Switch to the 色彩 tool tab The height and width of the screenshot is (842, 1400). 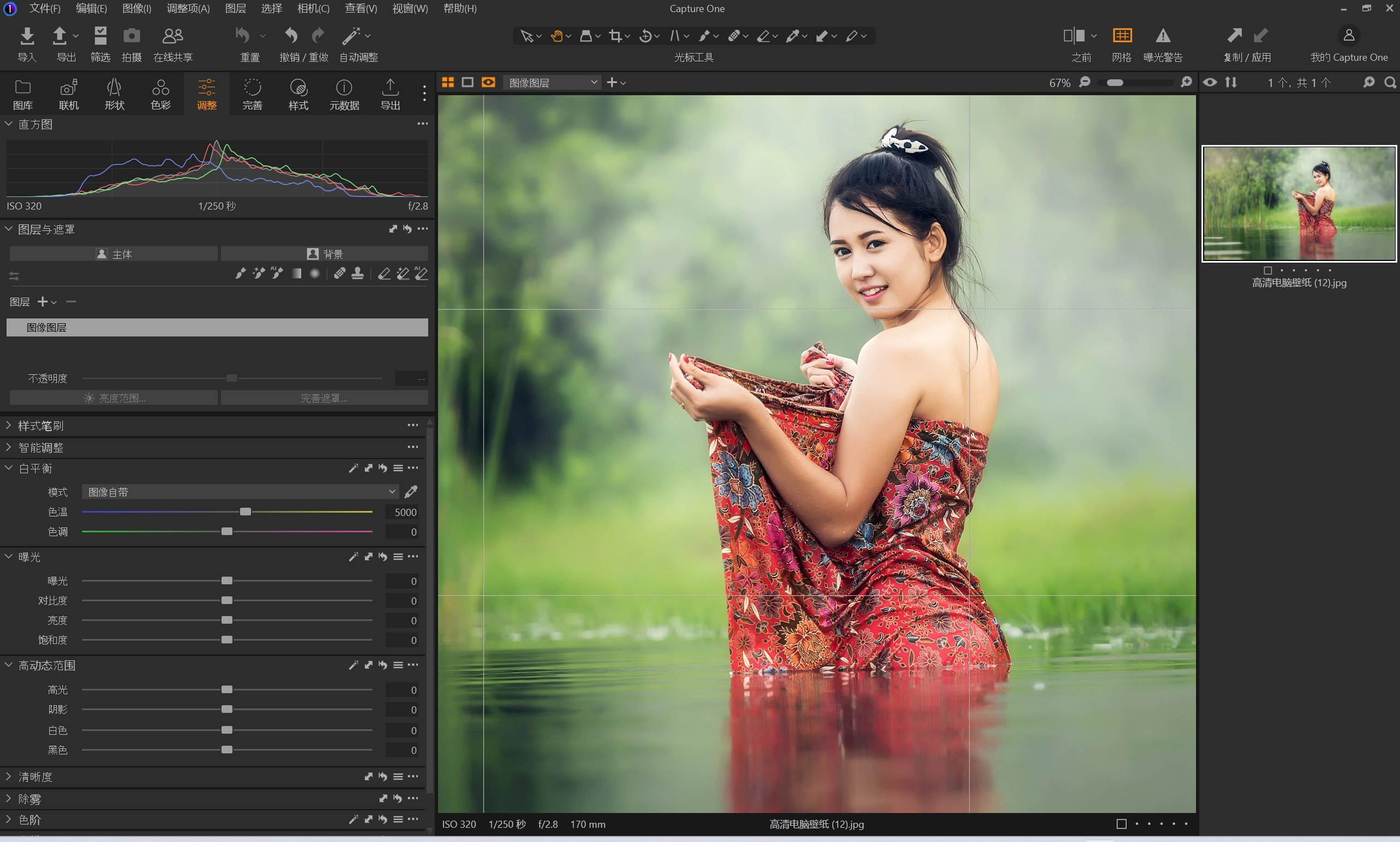(160, 94)
